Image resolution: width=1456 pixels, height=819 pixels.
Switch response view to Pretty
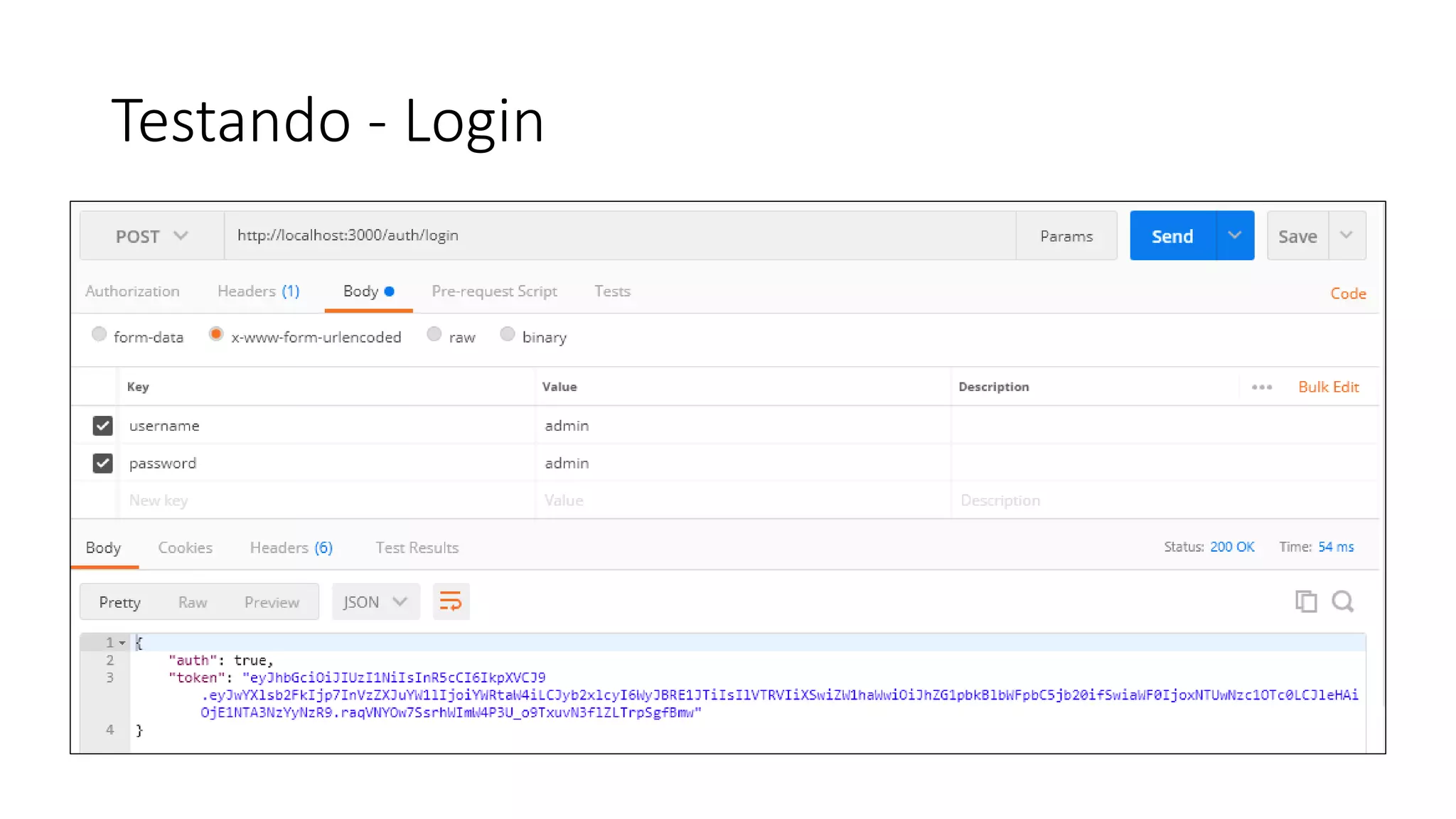click(x=119, y=602)
